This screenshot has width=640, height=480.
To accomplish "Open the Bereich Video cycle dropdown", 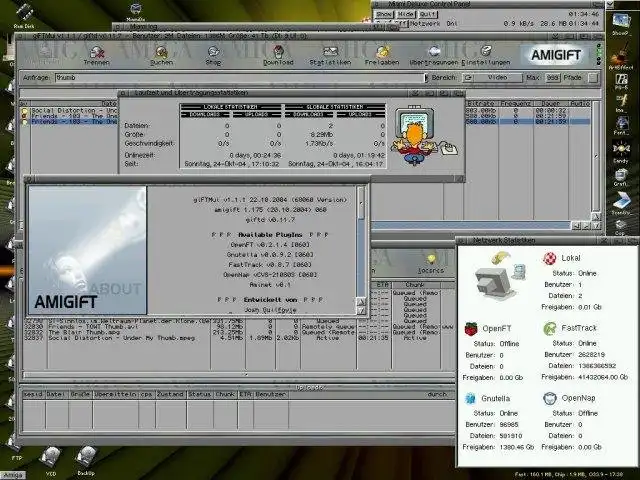I will (493, 78).
